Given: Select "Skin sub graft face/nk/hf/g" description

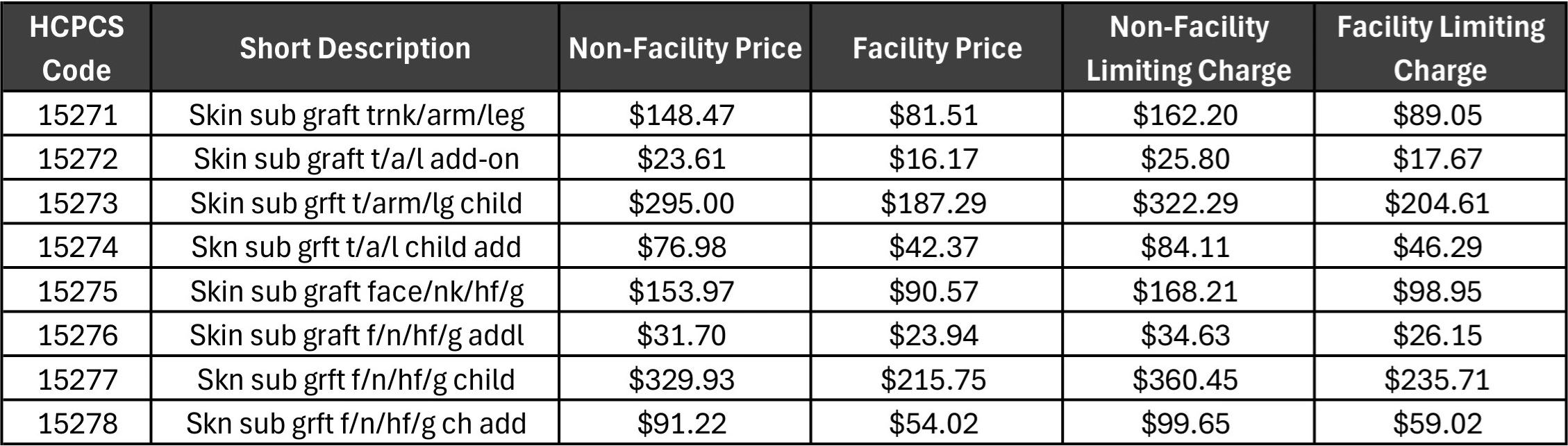Looking at the screenshot, I should click(356, 291).
